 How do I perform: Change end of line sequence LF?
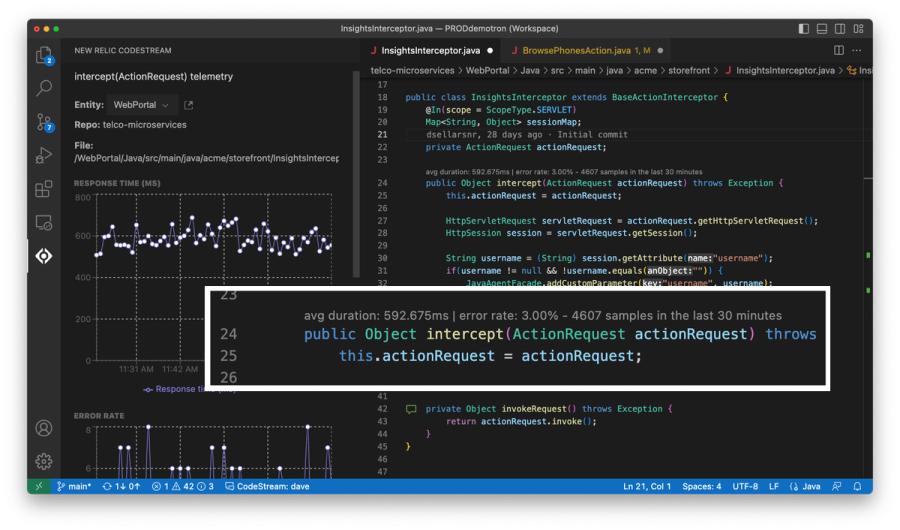tap(774, 486)
